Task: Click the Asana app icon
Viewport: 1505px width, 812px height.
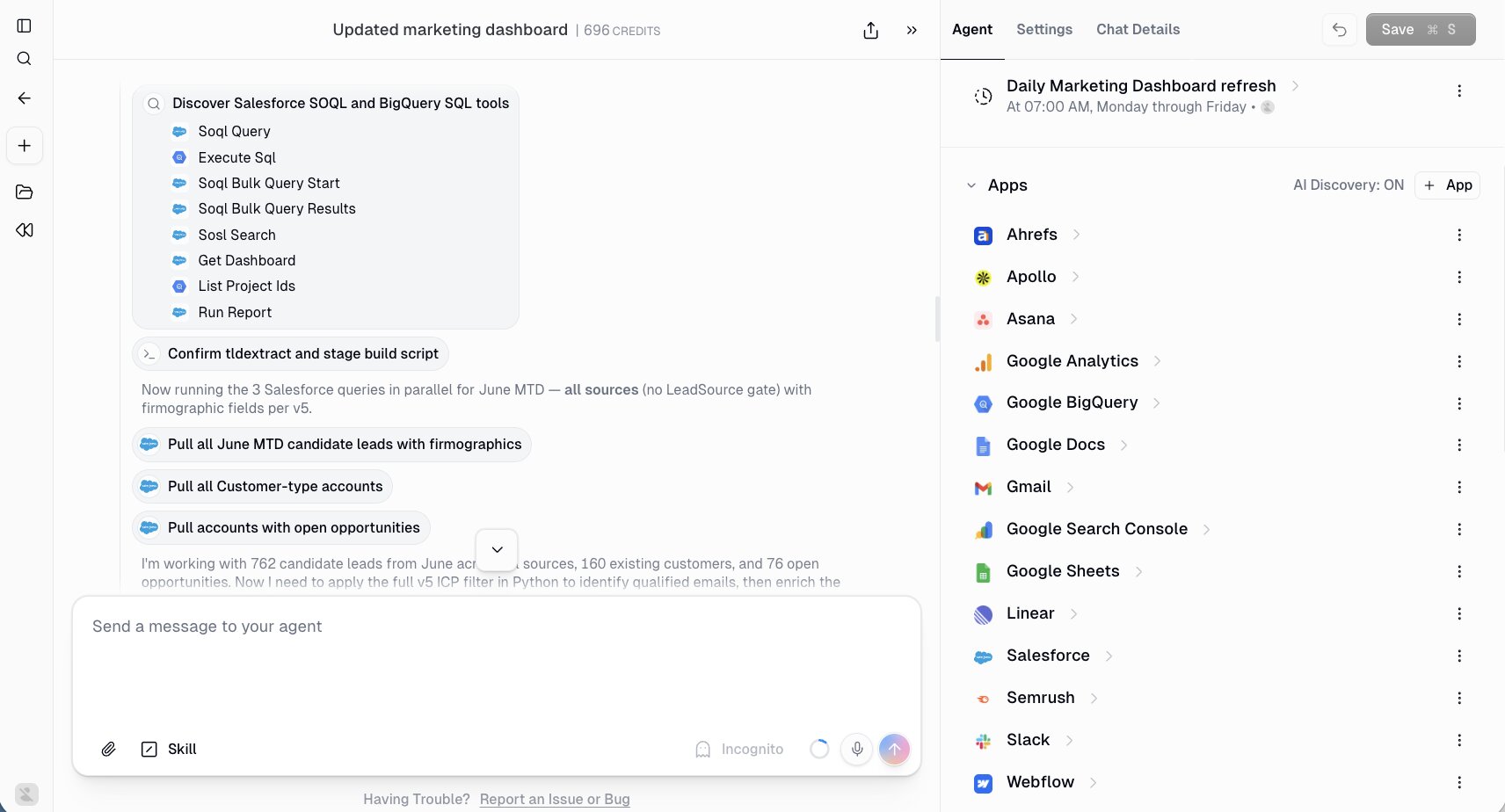Action: (x=984, y=320)
